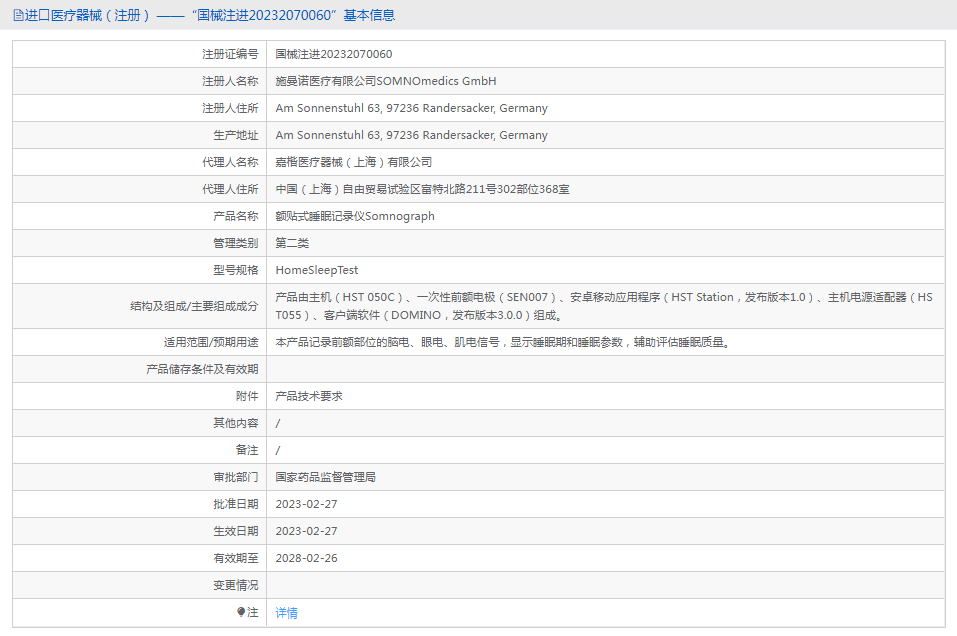Click the 代理人名称 label
This screenshot has height=636, width=957.
point(230,162)
